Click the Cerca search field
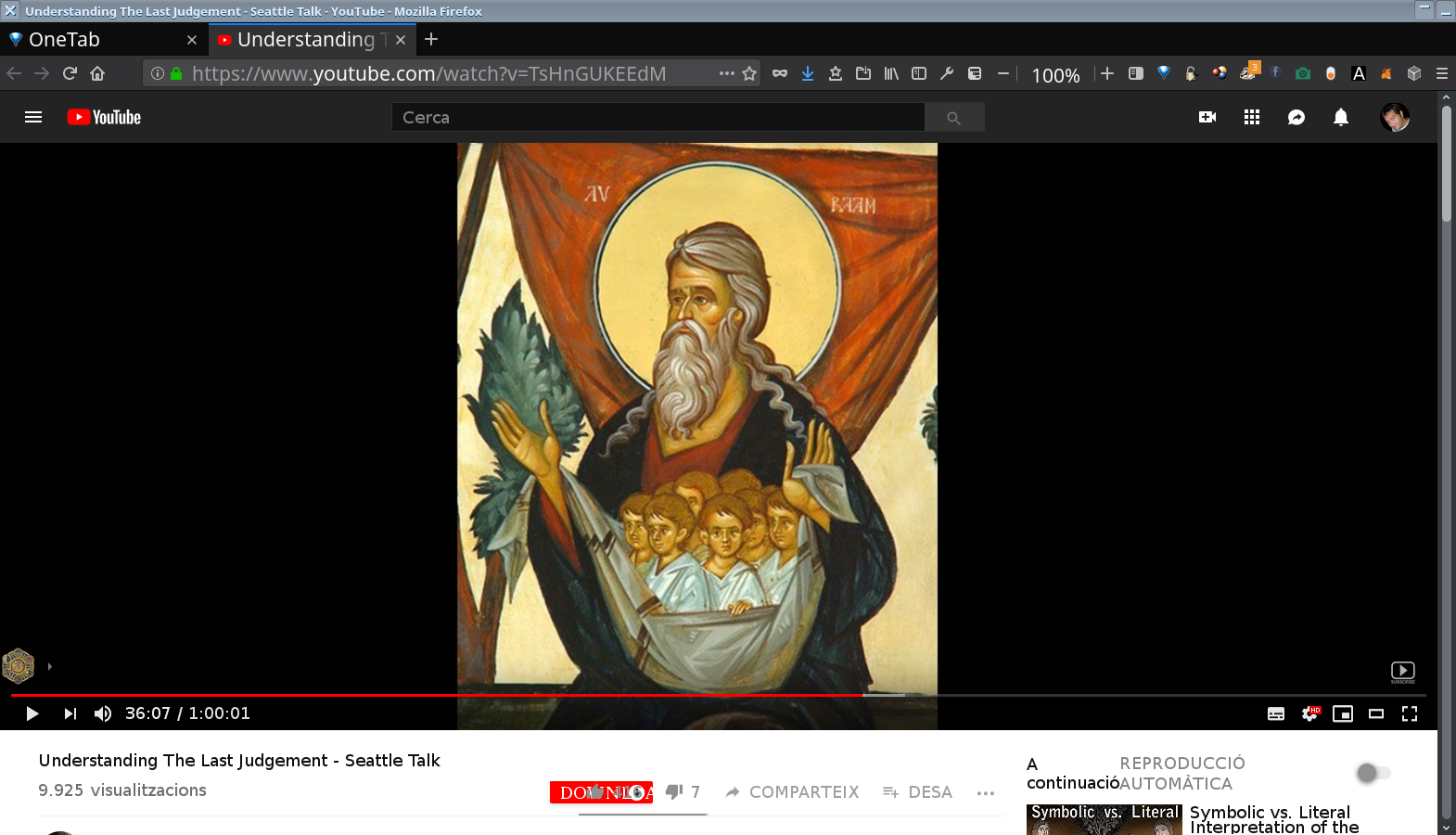Screen dimensions: 1456x835 [658, 117]
